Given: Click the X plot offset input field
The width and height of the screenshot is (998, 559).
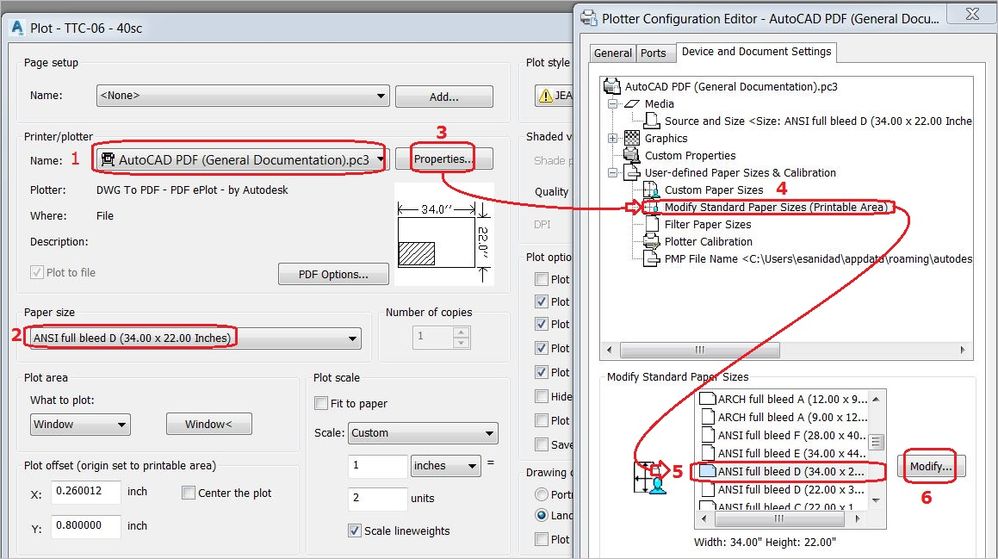Looking at the screenshot, I should 86,492.
